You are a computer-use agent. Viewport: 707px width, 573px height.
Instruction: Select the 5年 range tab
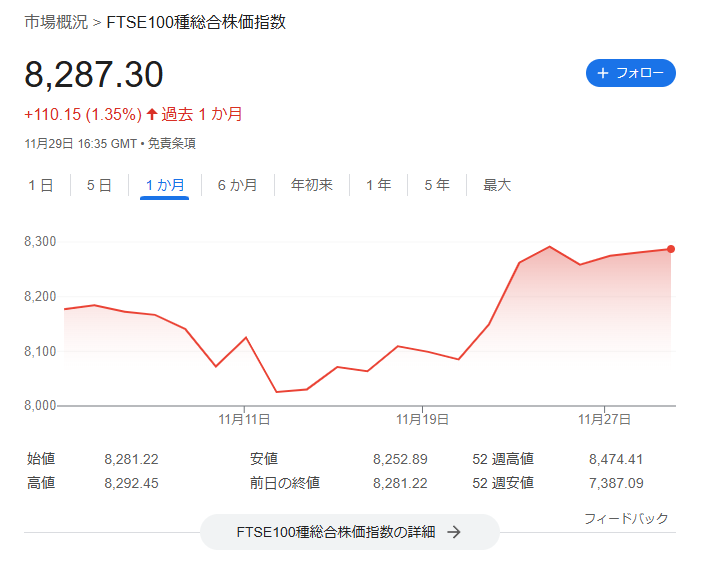pos(437,185)
